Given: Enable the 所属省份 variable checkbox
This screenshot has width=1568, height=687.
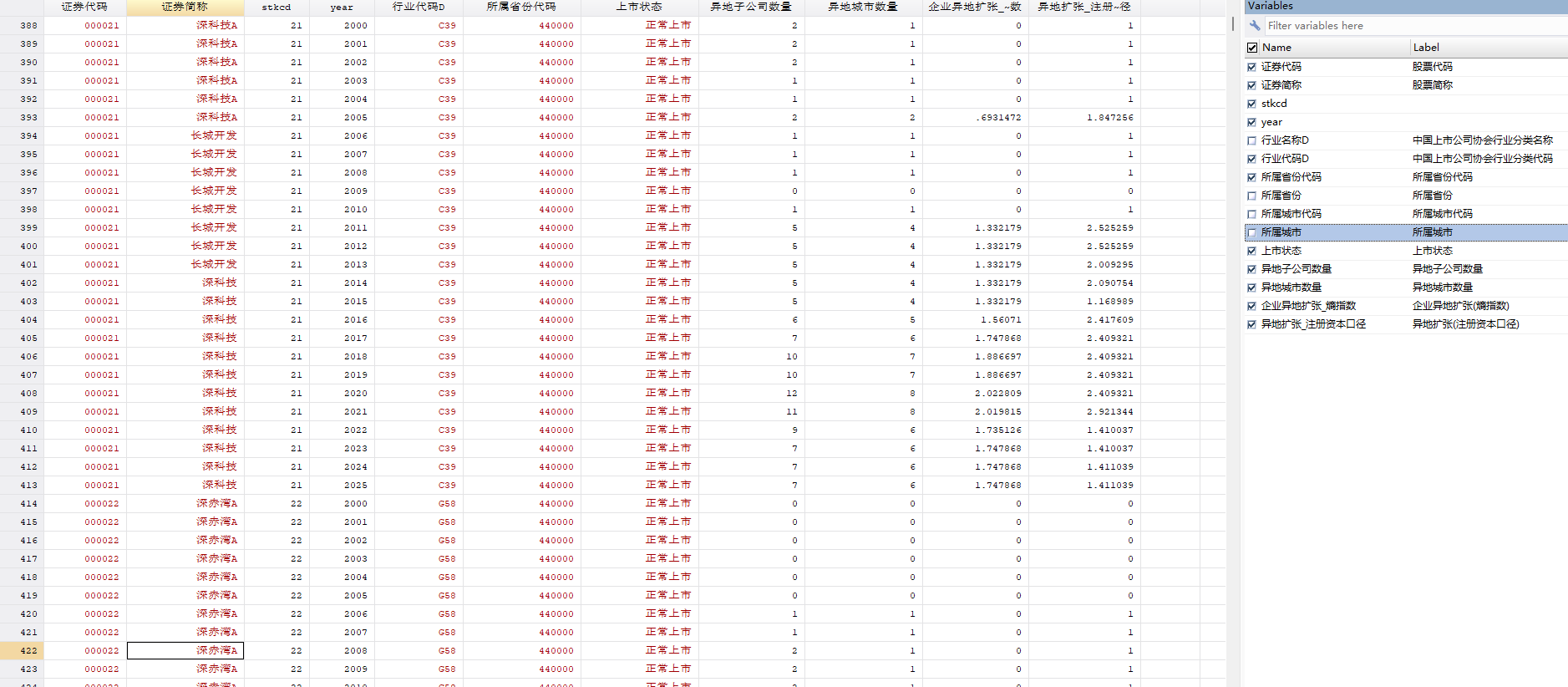Looking at the screenshot, I should pos(1251,196).
